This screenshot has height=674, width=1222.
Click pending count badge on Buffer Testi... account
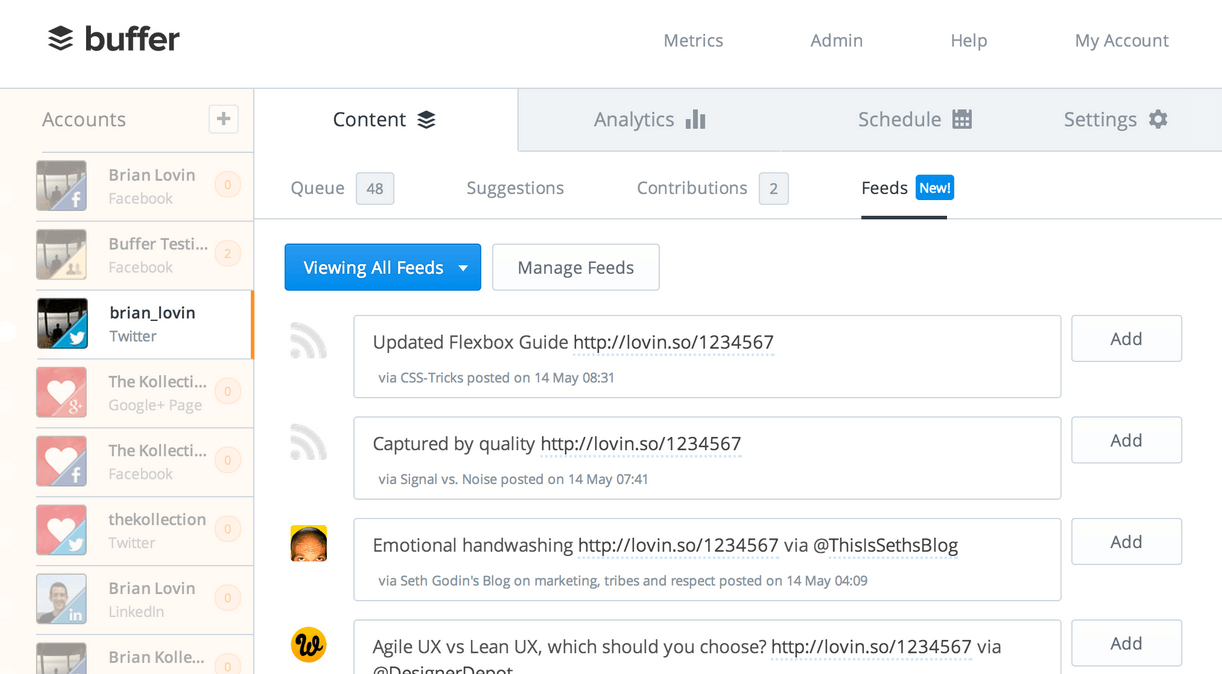pyautogui.click(x=228, y=254)
